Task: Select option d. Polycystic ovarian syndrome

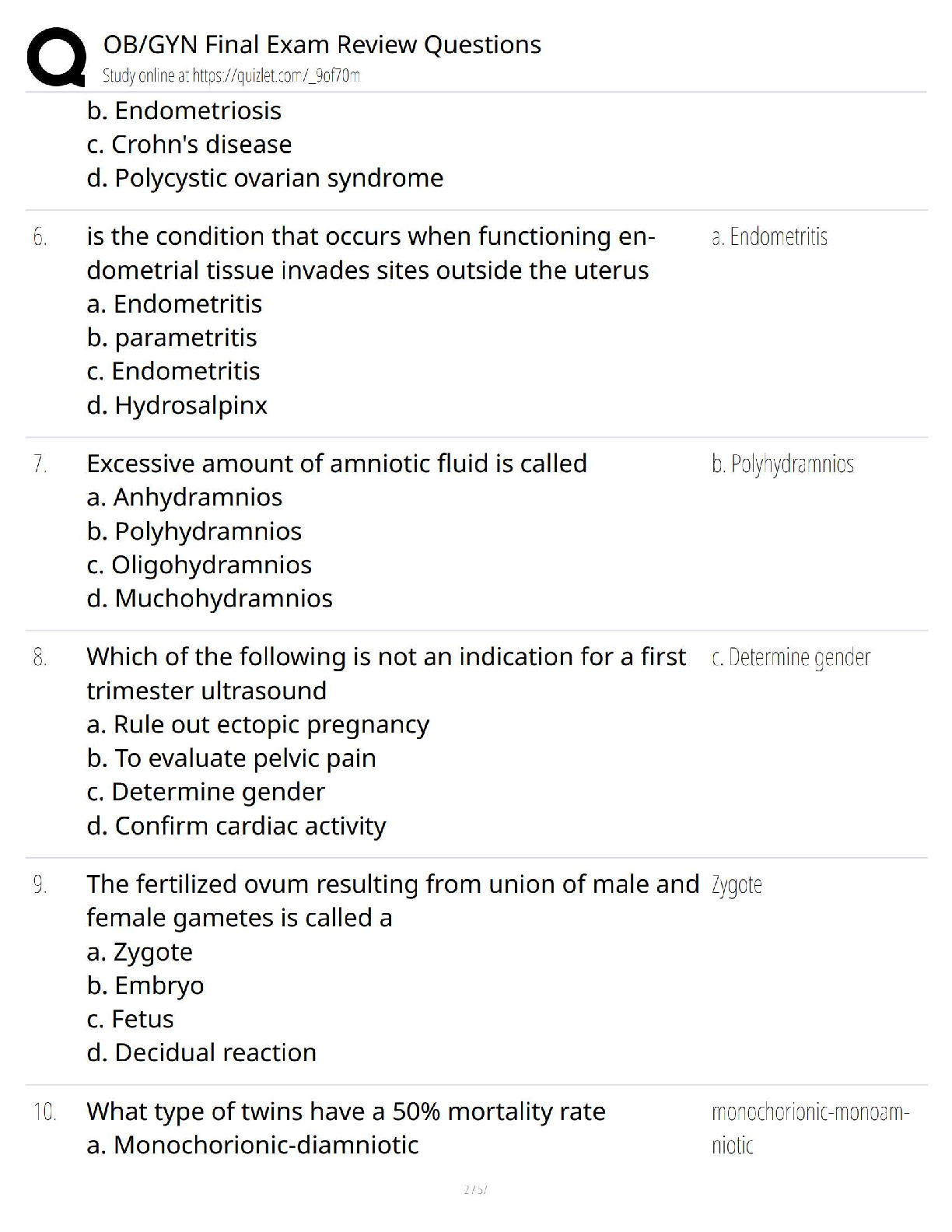Action: click(x=265, y=178)
